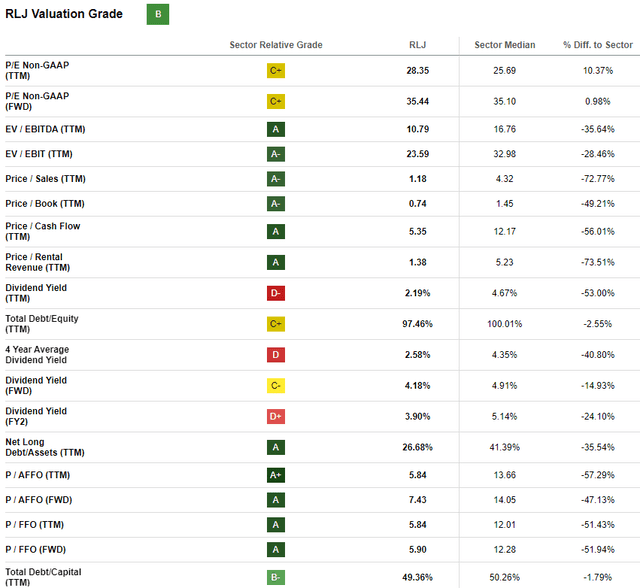The image size is (640, 588).
Task: Click sector median value 41.39%
Action: [x=505, y=447]
